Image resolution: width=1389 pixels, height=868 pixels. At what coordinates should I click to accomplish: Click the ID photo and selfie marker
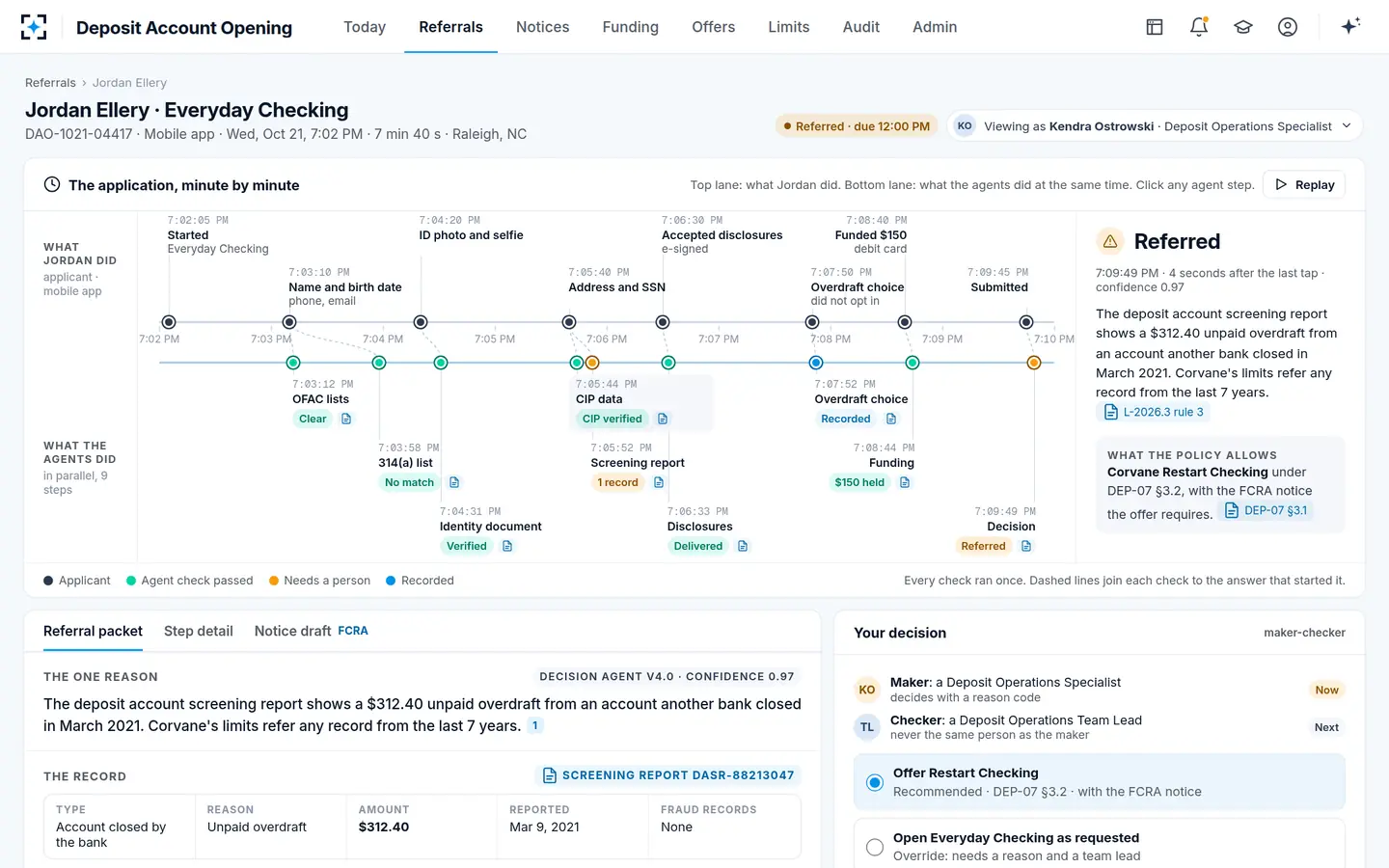421,322
